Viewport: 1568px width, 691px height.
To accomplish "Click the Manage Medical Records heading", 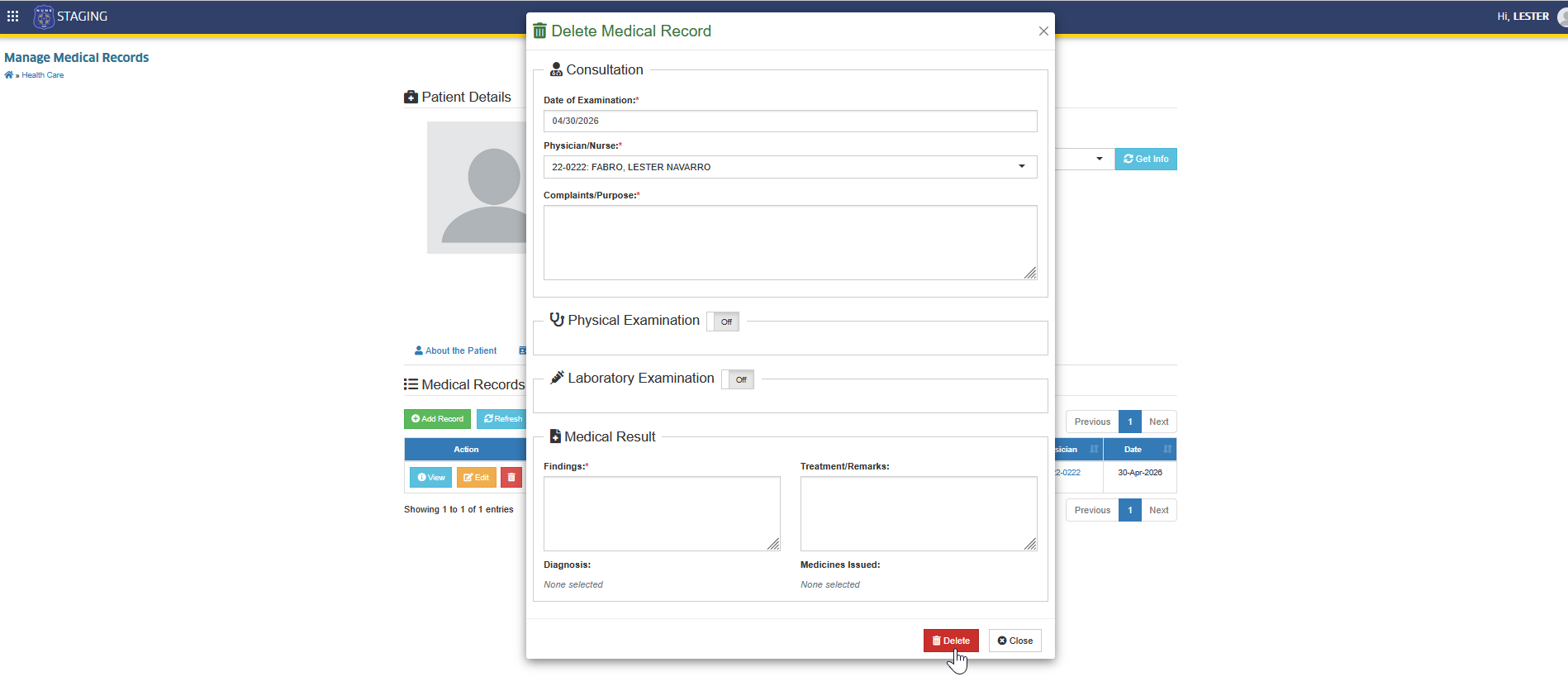I will (x=77, y=57).
